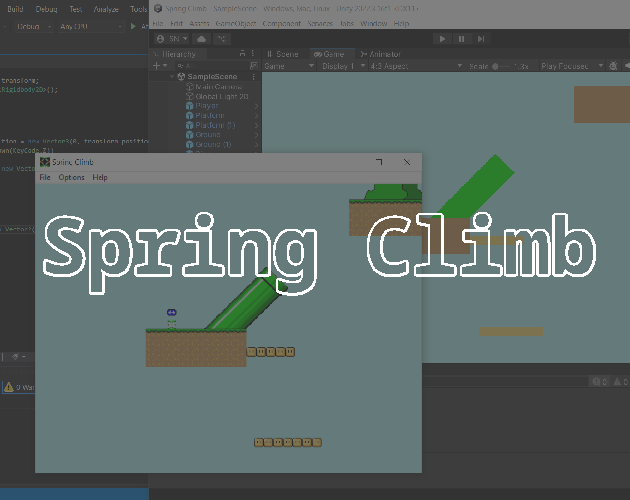The height and width of the screenshot is (500, 630).
Task: Click the Platform prefab cube icon
Action: 190,115
